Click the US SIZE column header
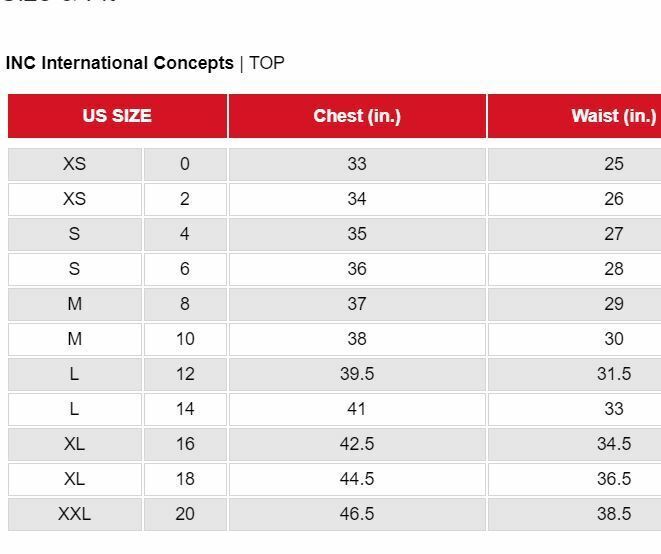 click(x=117, y=116)
